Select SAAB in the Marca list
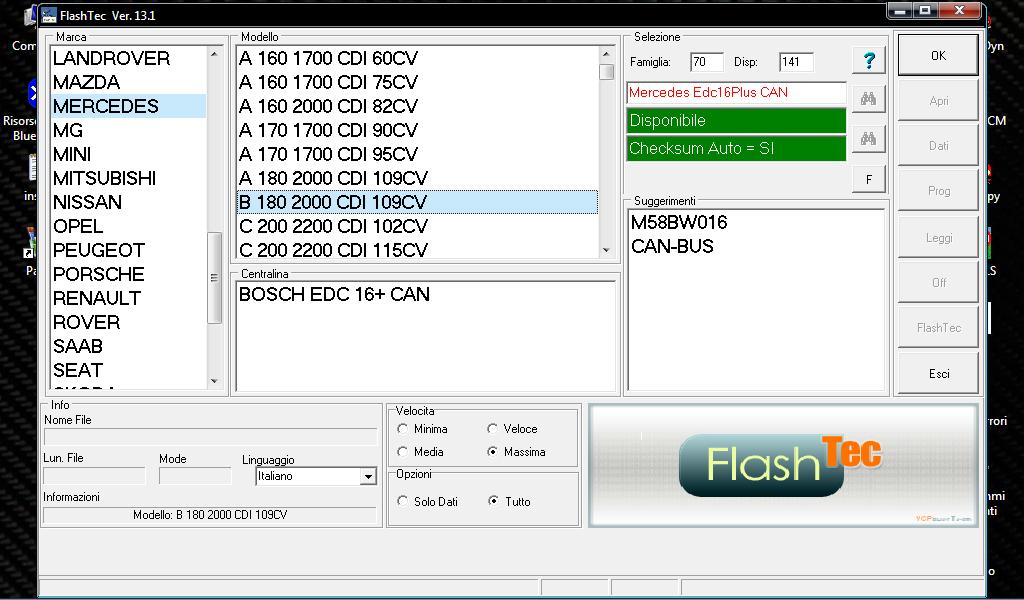 pos(129,346)
